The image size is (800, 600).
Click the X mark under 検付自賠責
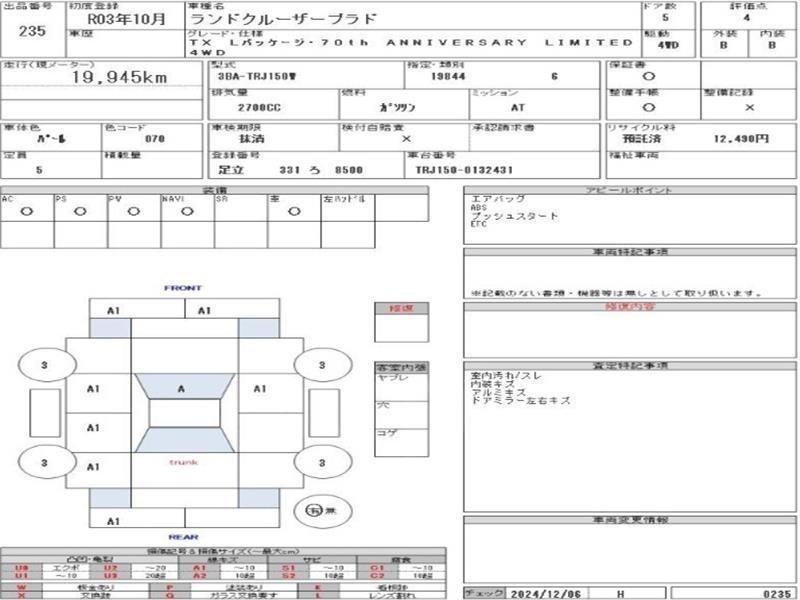(x=406, y=139)
